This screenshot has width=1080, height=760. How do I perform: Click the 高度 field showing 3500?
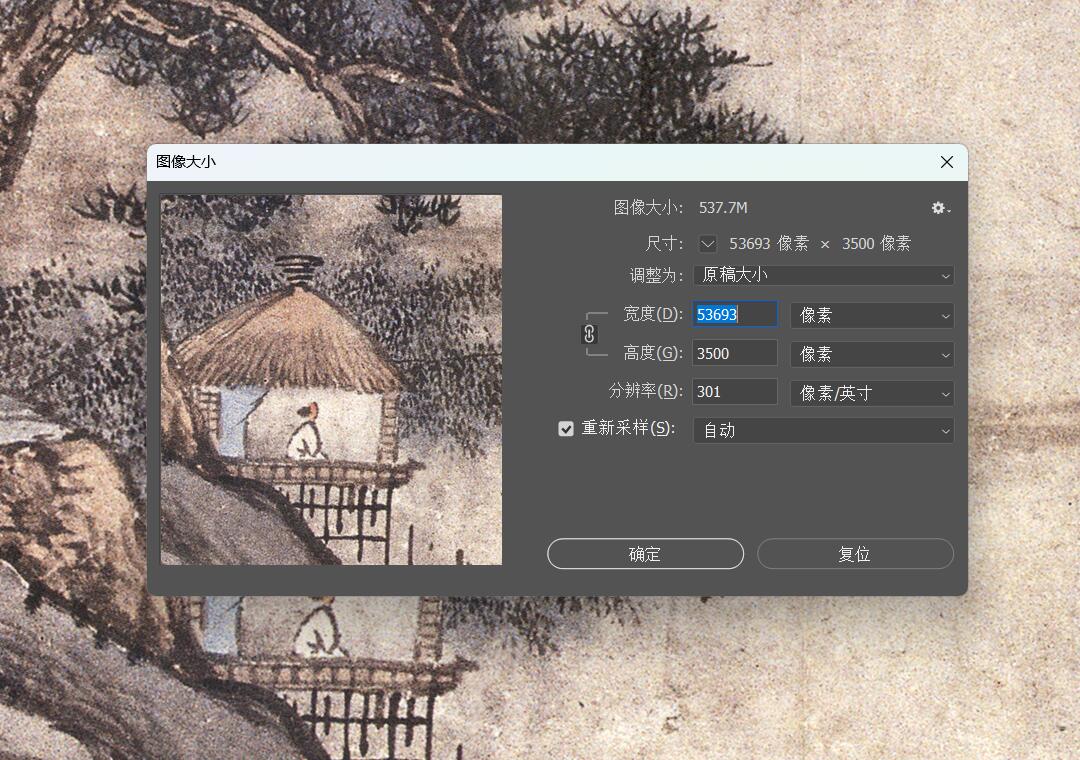pyautogui.click(x=735, y=353)
